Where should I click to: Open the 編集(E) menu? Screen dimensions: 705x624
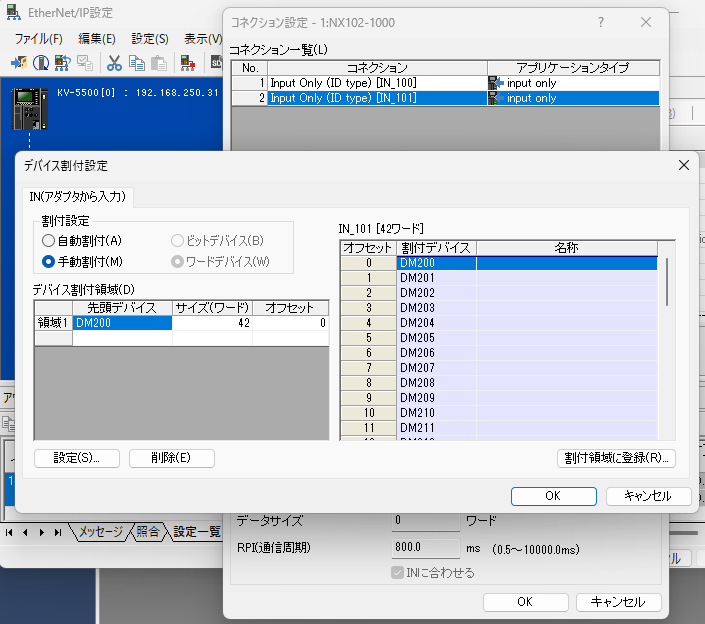(x=97, y=38)
